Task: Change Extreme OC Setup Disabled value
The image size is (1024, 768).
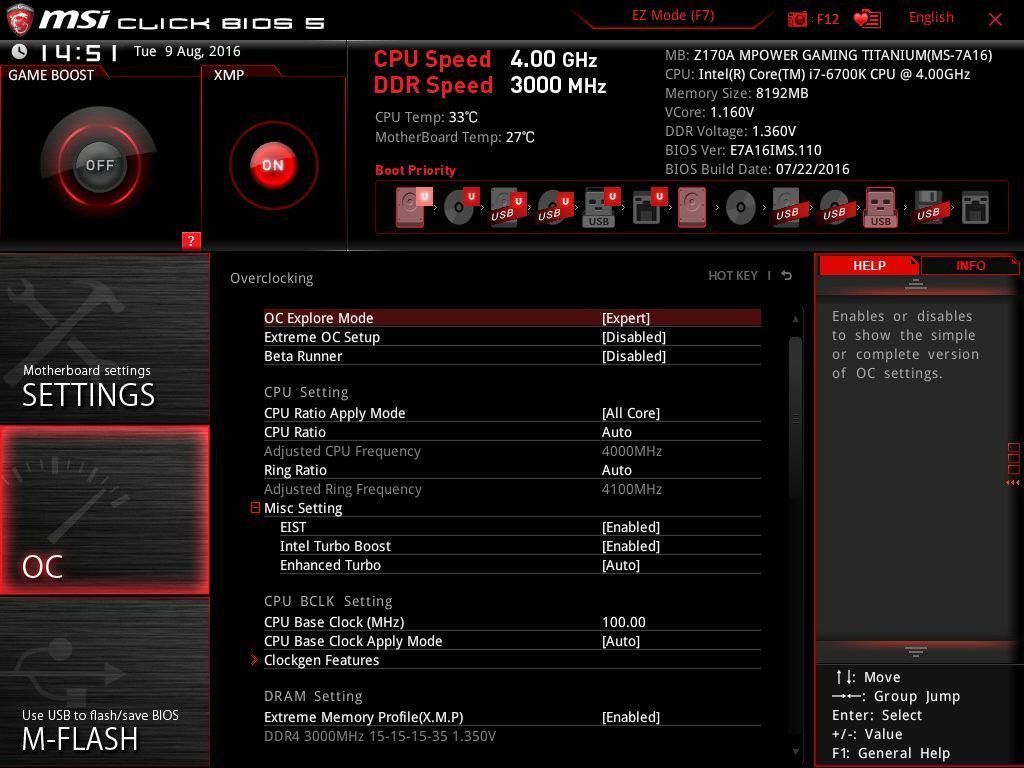Action: (x=512, y=337)
